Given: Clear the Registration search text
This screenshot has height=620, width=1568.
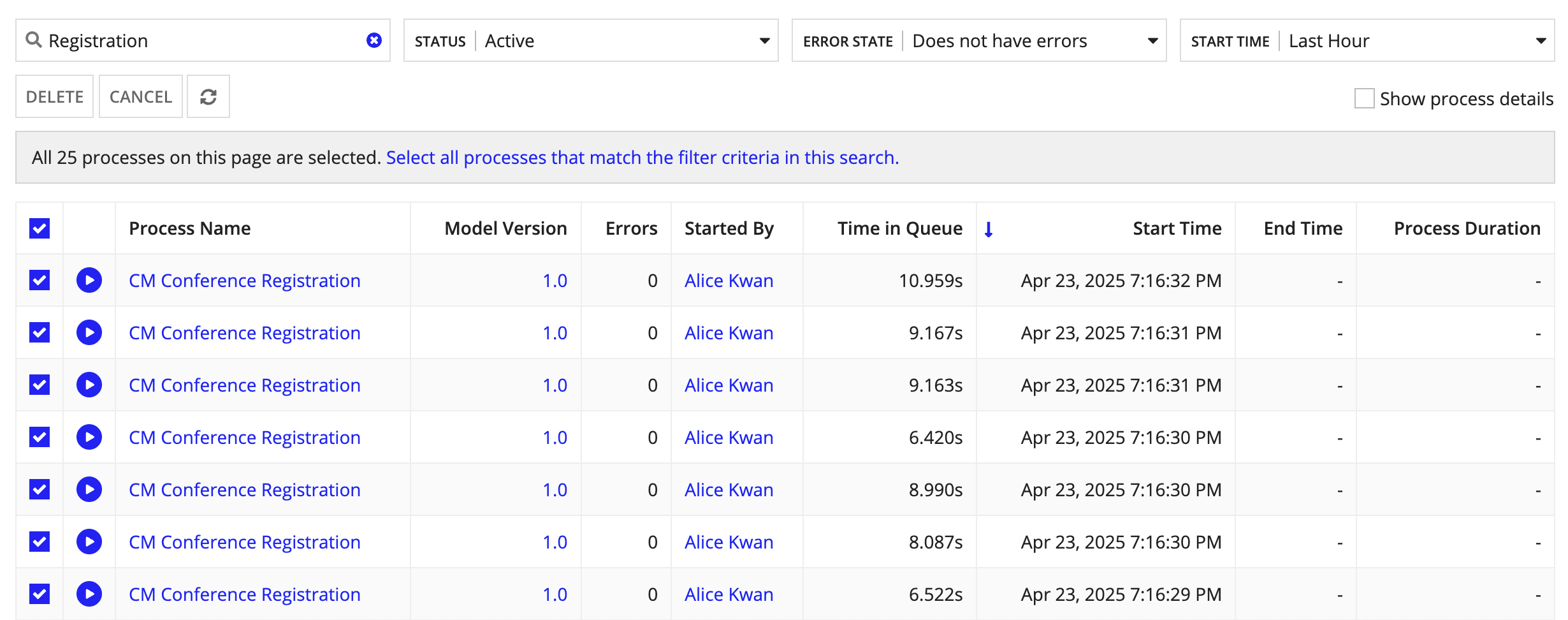Looking at the screenshot, I should click(374, 40).
